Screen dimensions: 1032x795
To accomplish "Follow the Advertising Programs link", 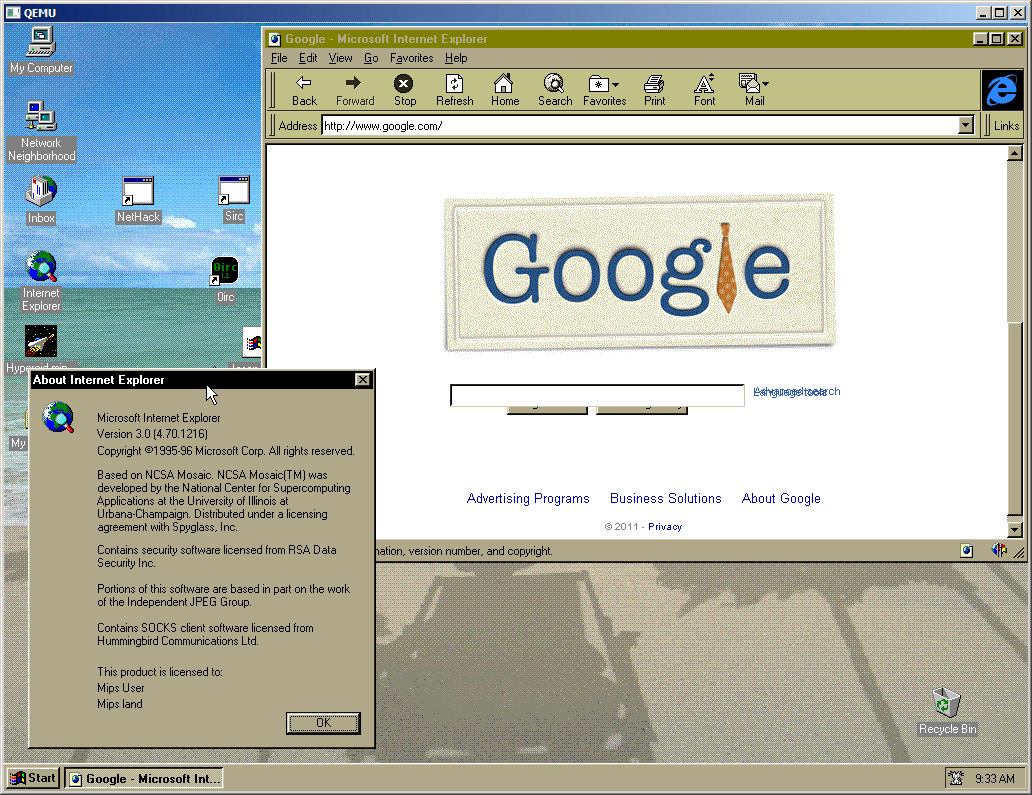I will 528,498.
